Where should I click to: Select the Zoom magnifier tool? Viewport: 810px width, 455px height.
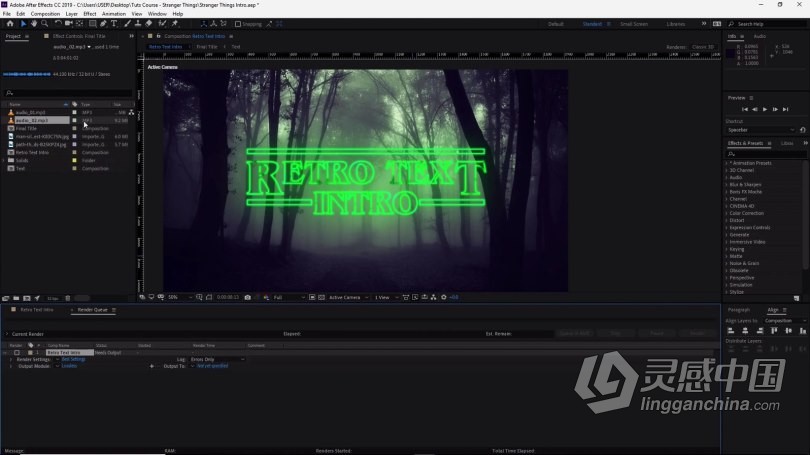(x=45, y=23)
